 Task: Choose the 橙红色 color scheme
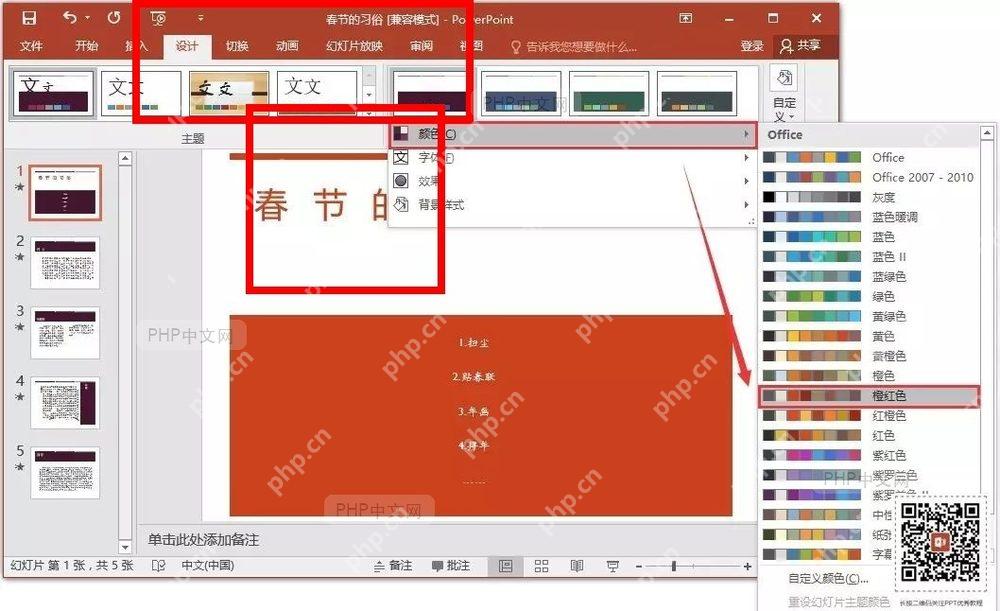point(870,396)
